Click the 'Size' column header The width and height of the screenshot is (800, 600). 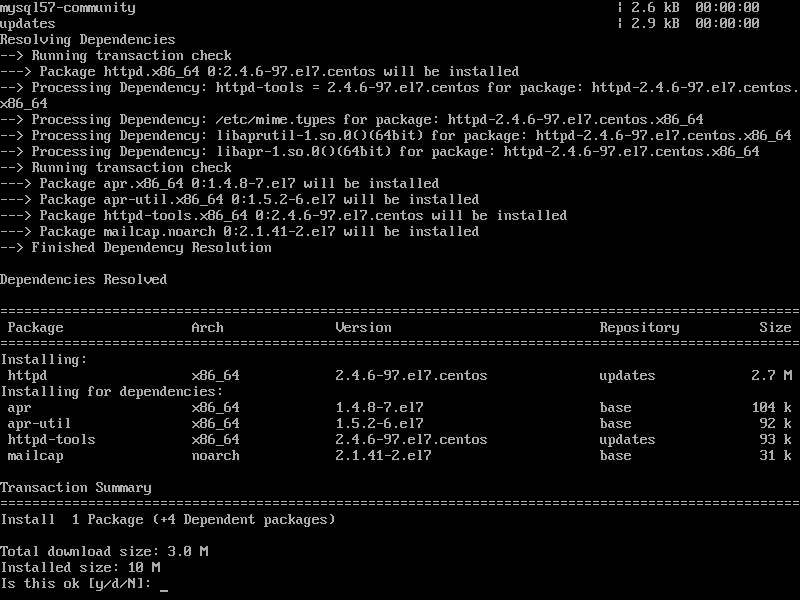point(775,328)
